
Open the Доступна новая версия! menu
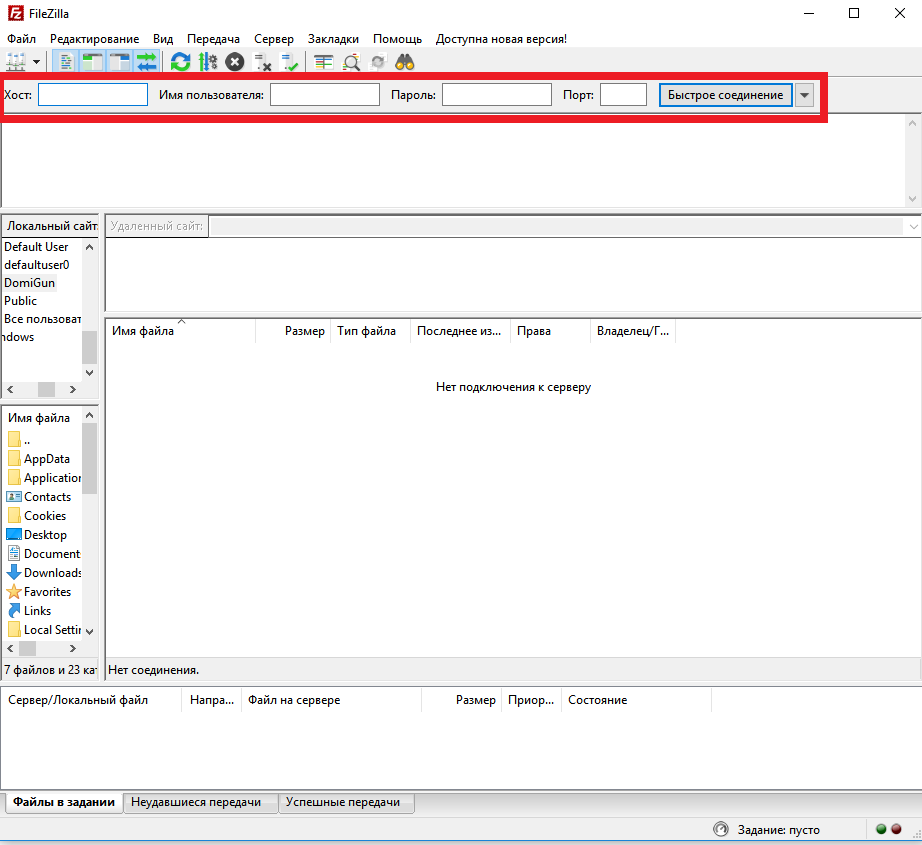[x=502, y=39]
